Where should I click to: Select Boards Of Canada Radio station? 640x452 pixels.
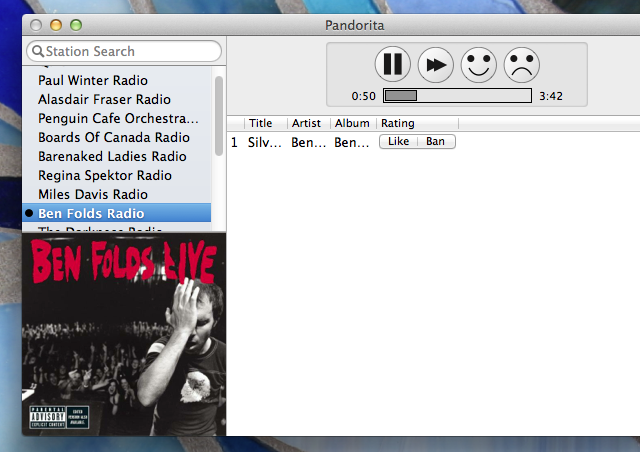click(117, 137)
